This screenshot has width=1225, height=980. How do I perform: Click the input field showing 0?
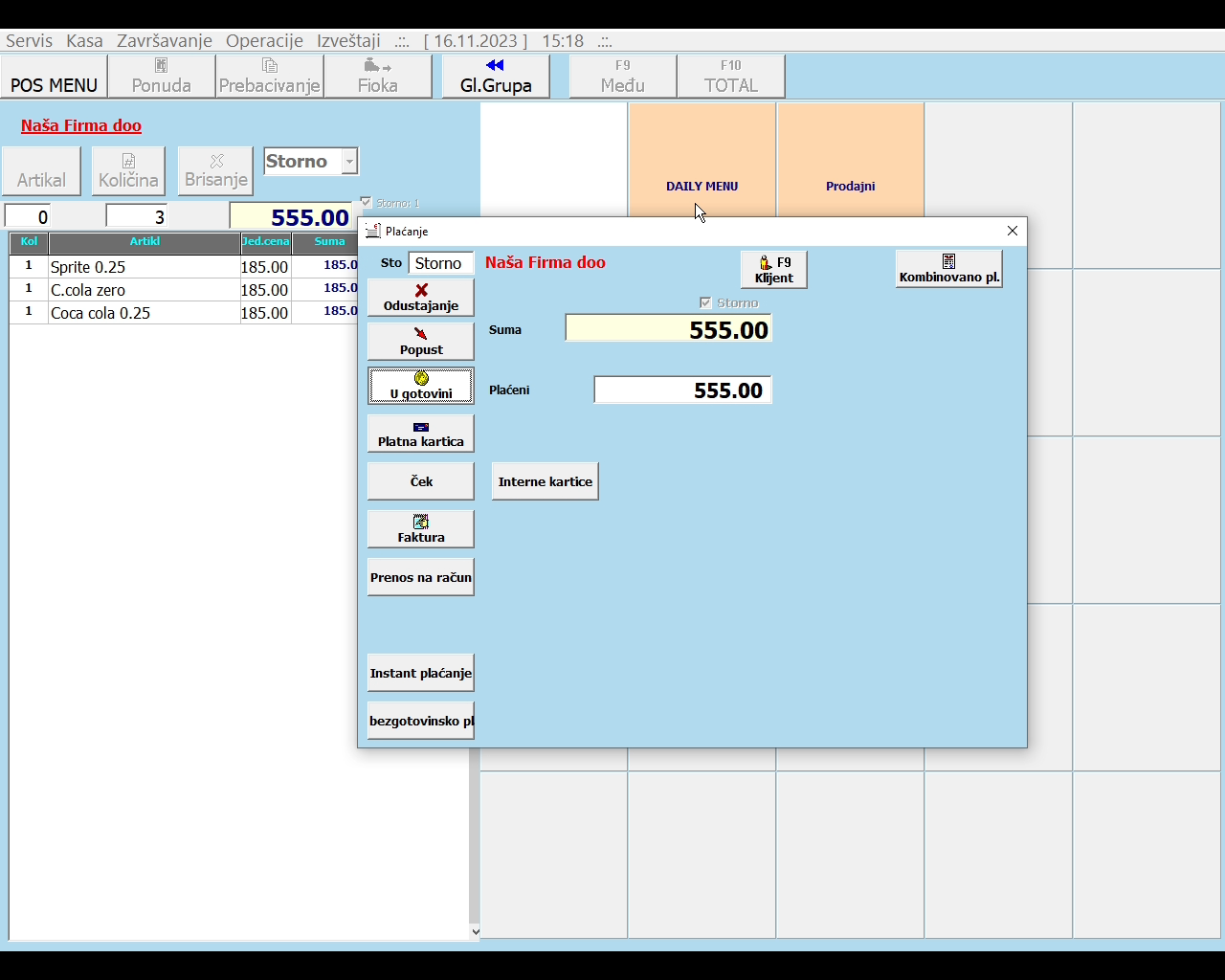[27, 217]
